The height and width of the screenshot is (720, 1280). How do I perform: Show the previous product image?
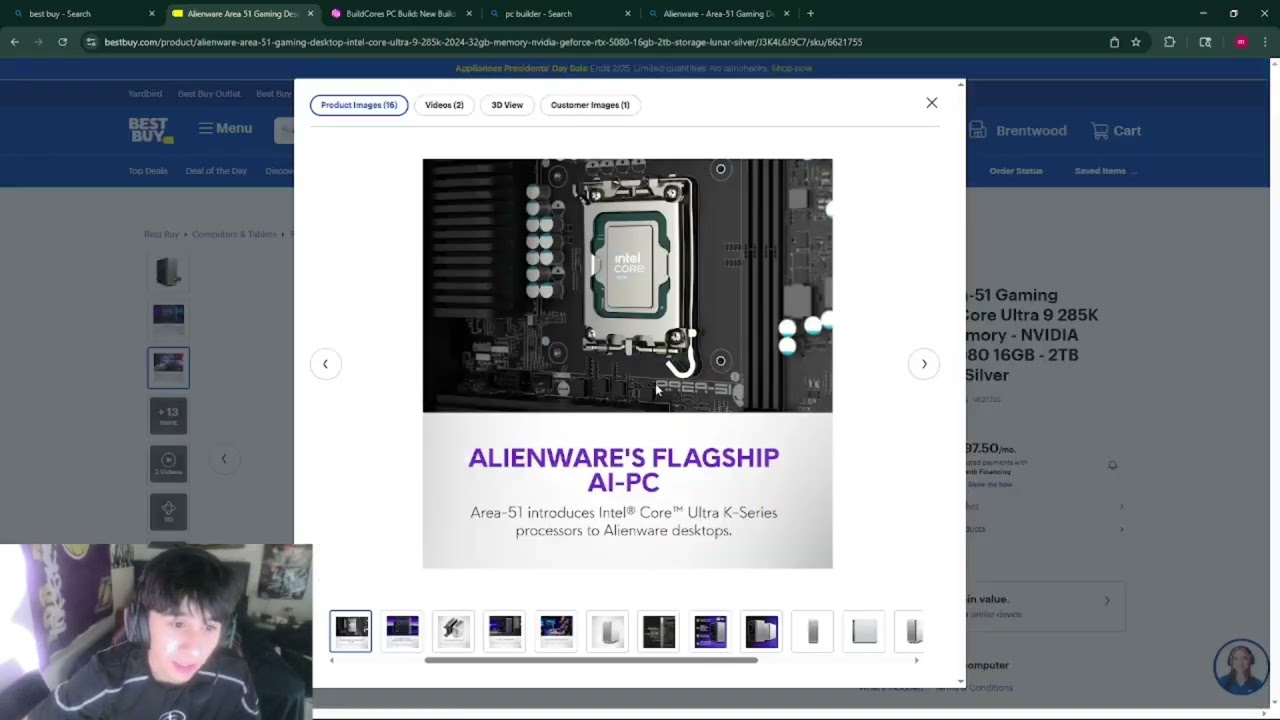(325, 364)
